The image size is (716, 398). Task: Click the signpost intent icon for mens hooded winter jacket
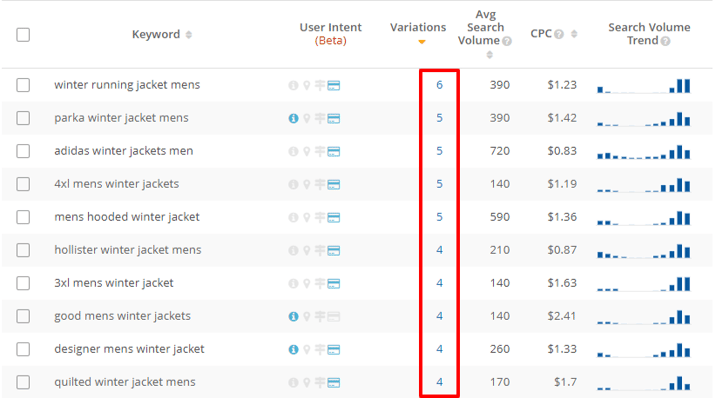tap(320, 217)
